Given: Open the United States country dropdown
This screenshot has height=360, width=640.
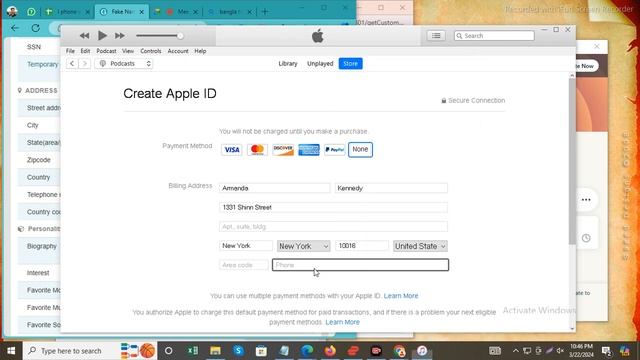Looking at the screenshot, I should click(x=420, y=246).
